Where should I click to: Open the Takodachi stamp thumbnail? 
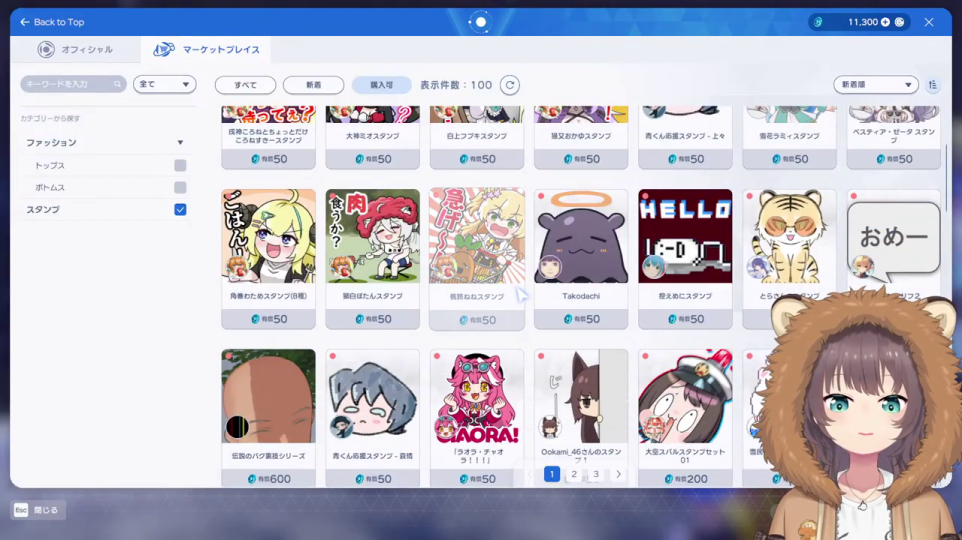(581, 236)
